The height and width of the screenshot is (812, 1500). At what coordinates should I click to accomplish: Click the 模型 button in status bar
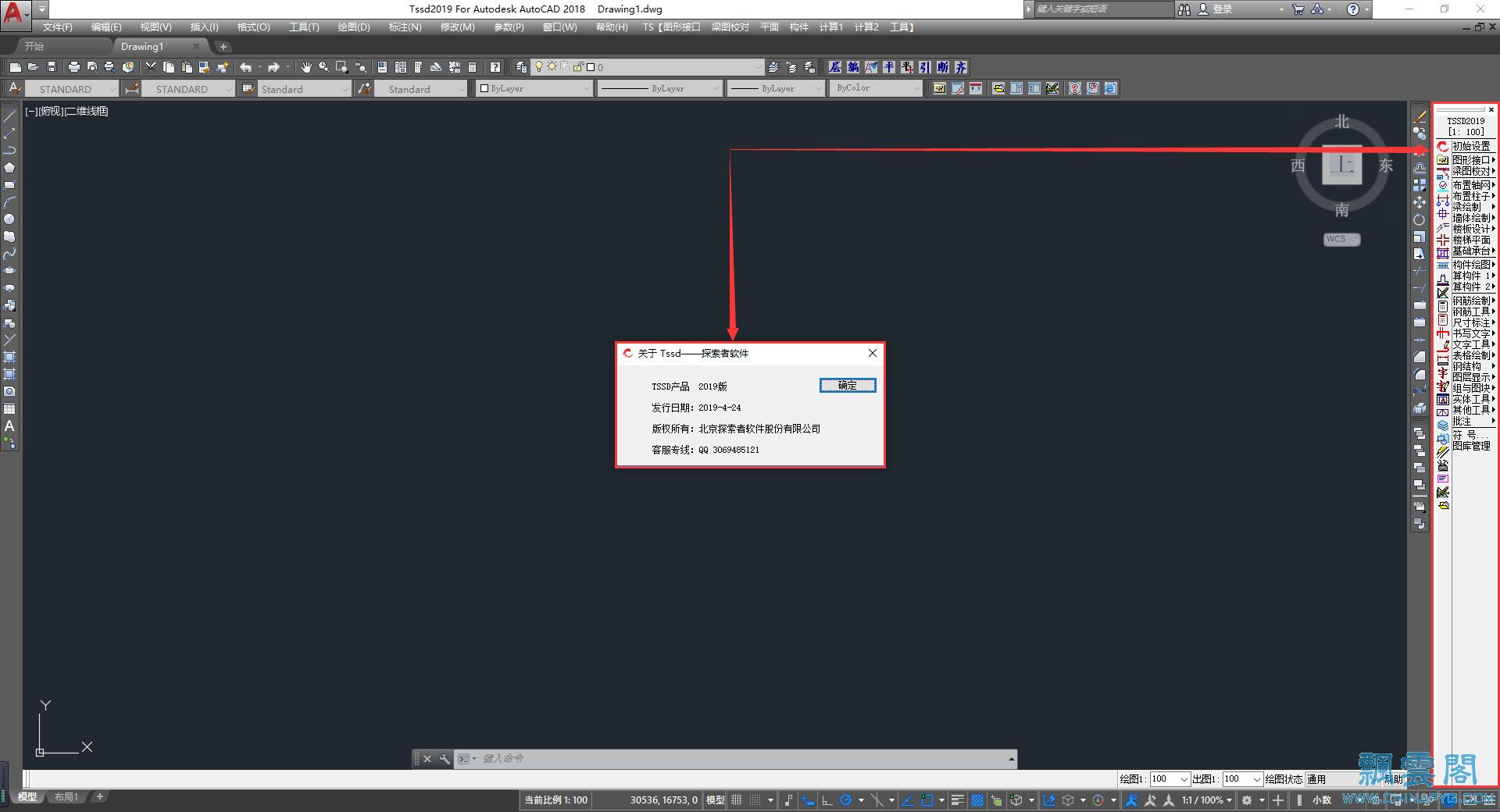coord(715,800)
